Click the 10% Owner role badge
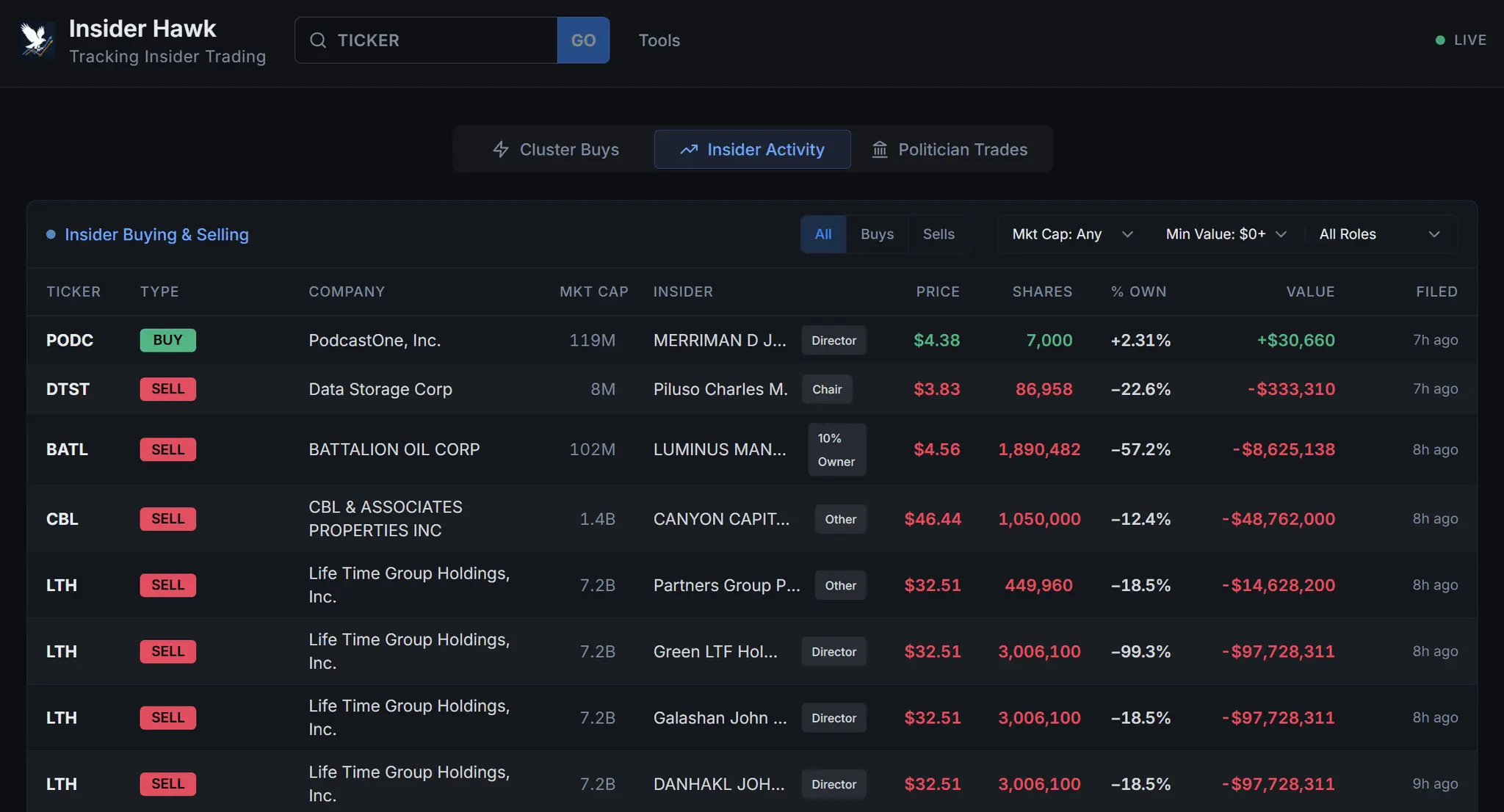Screen dimensions: 1504x812 [836, 449]
